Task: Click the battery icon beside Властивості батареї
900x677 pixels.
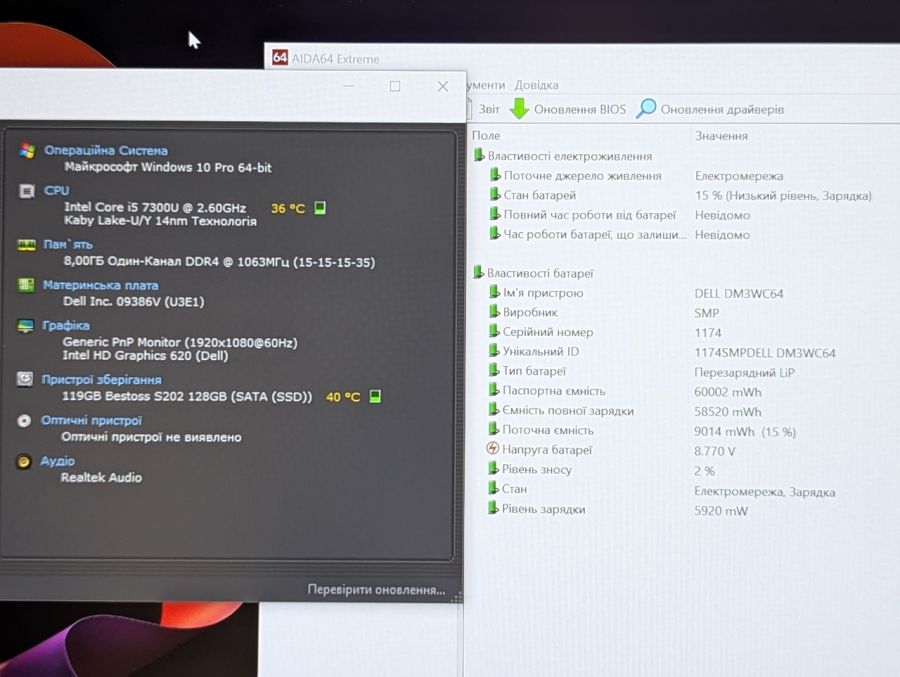Action: point(478,272)
